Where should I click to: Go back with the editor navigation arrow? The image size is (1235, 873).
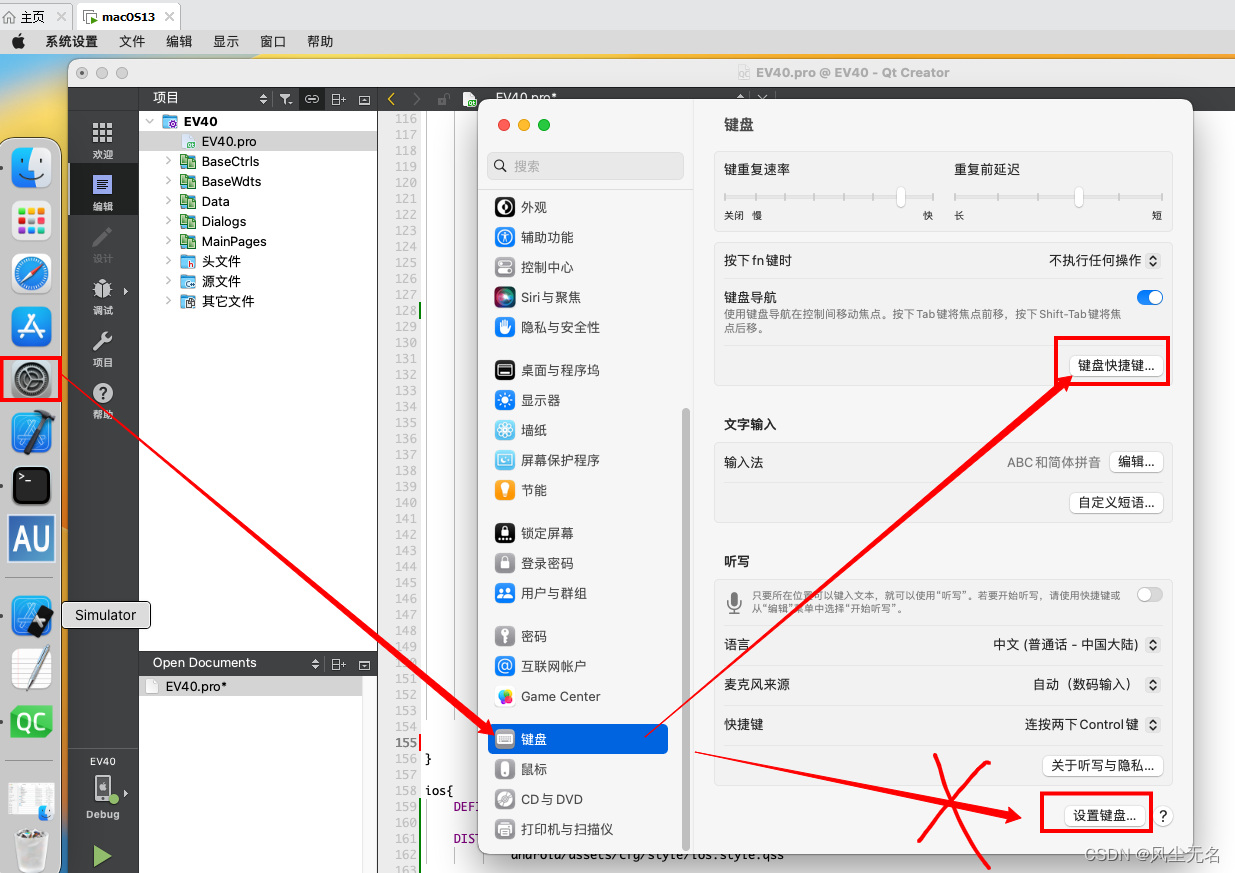(391, 99)
